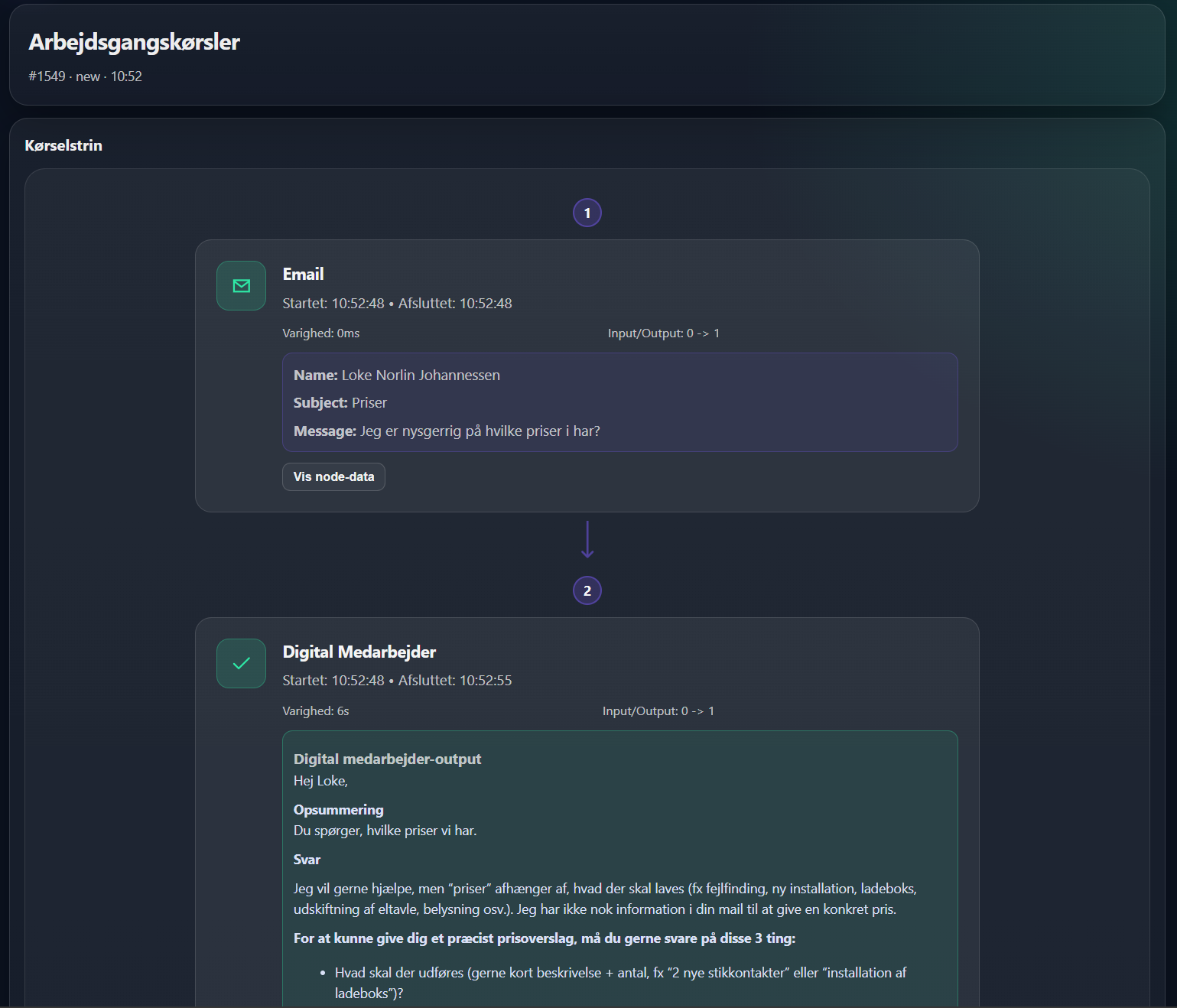Image resolution: width=1177 pixels, height=1008 pixels.
Task: Click the Digital Medarbejder step title
Action: tap(359, 652)
